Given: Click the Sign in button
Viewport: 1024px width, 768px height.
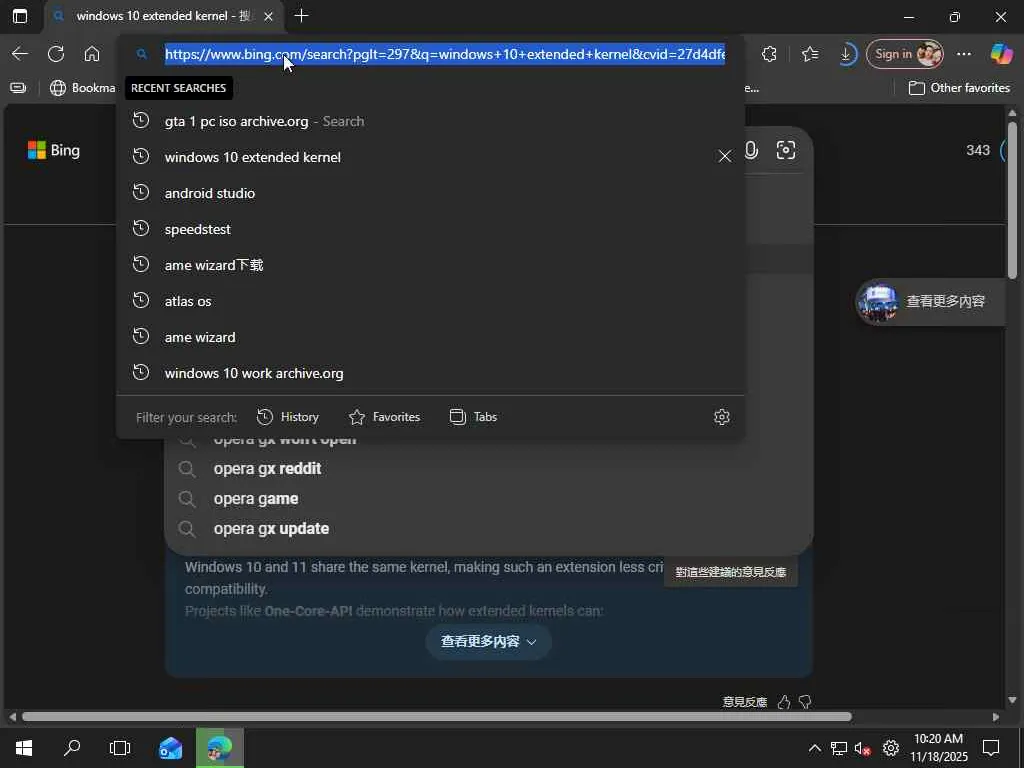Looking at the screenshot, I should click(905, 54).
